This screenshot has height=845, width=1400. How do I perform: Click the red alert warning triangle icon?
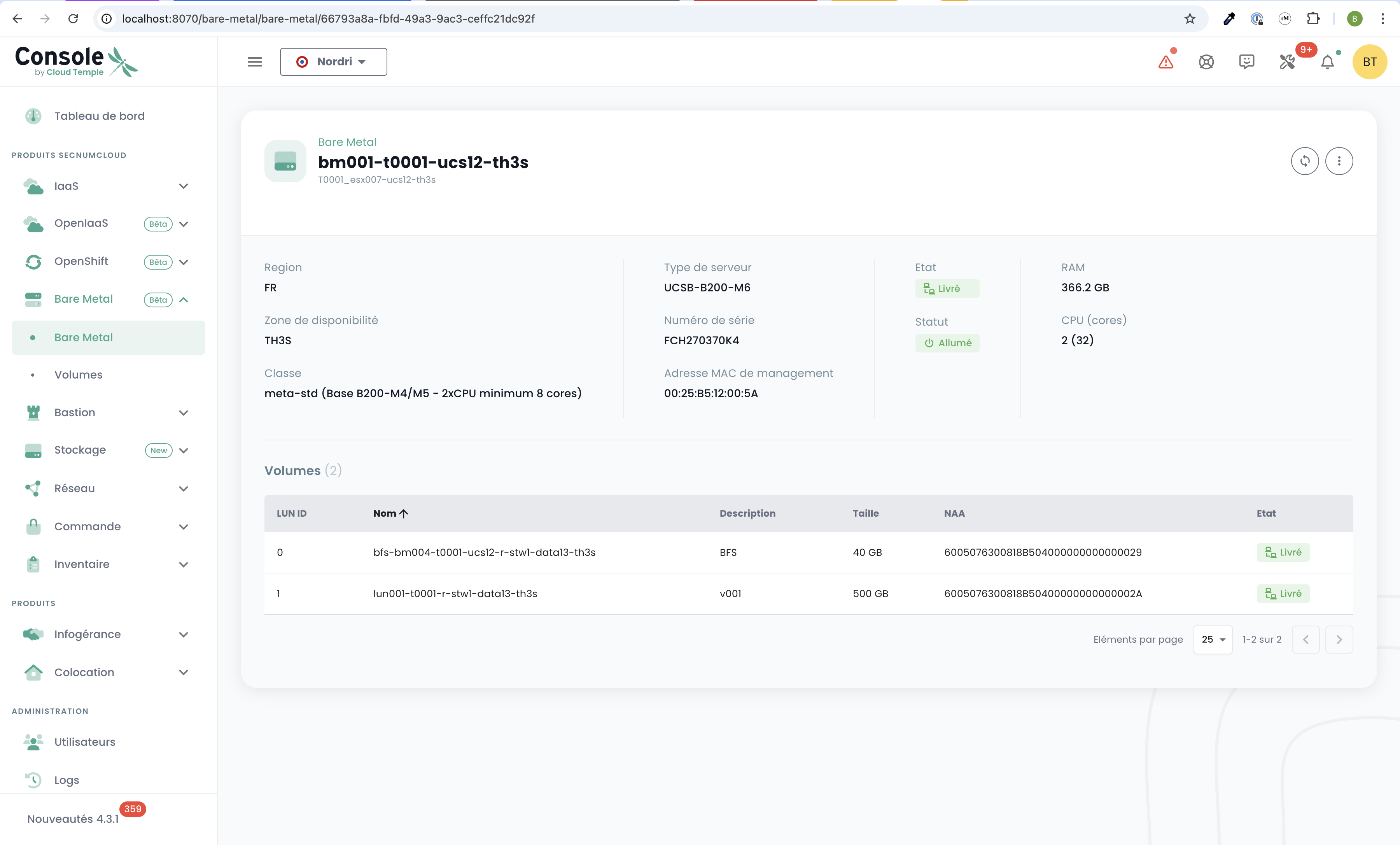[x=1165, y=62]
